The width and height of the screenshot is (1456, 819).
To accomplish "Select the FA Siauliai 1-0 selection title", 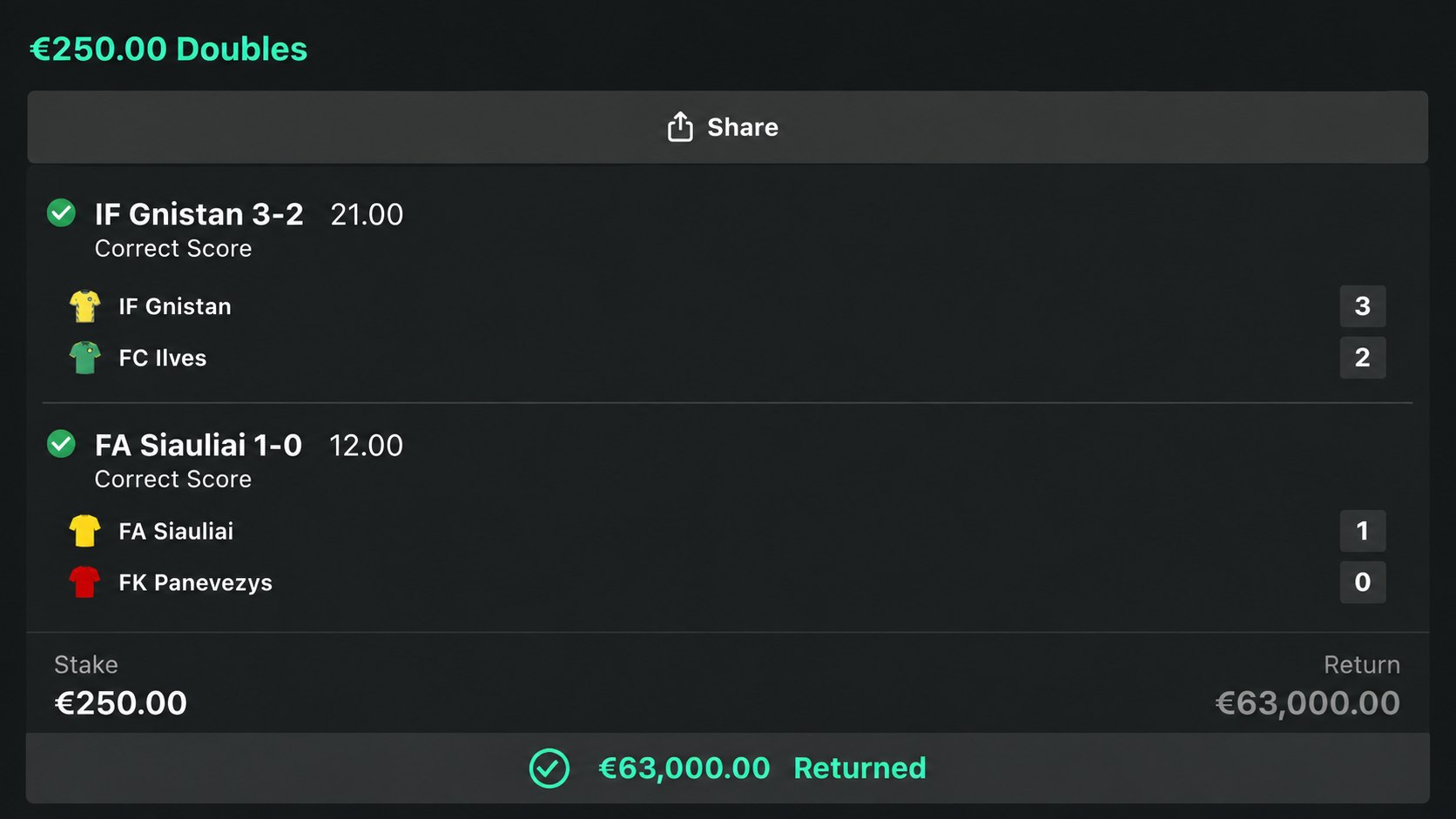I will (x=199, y=445).
